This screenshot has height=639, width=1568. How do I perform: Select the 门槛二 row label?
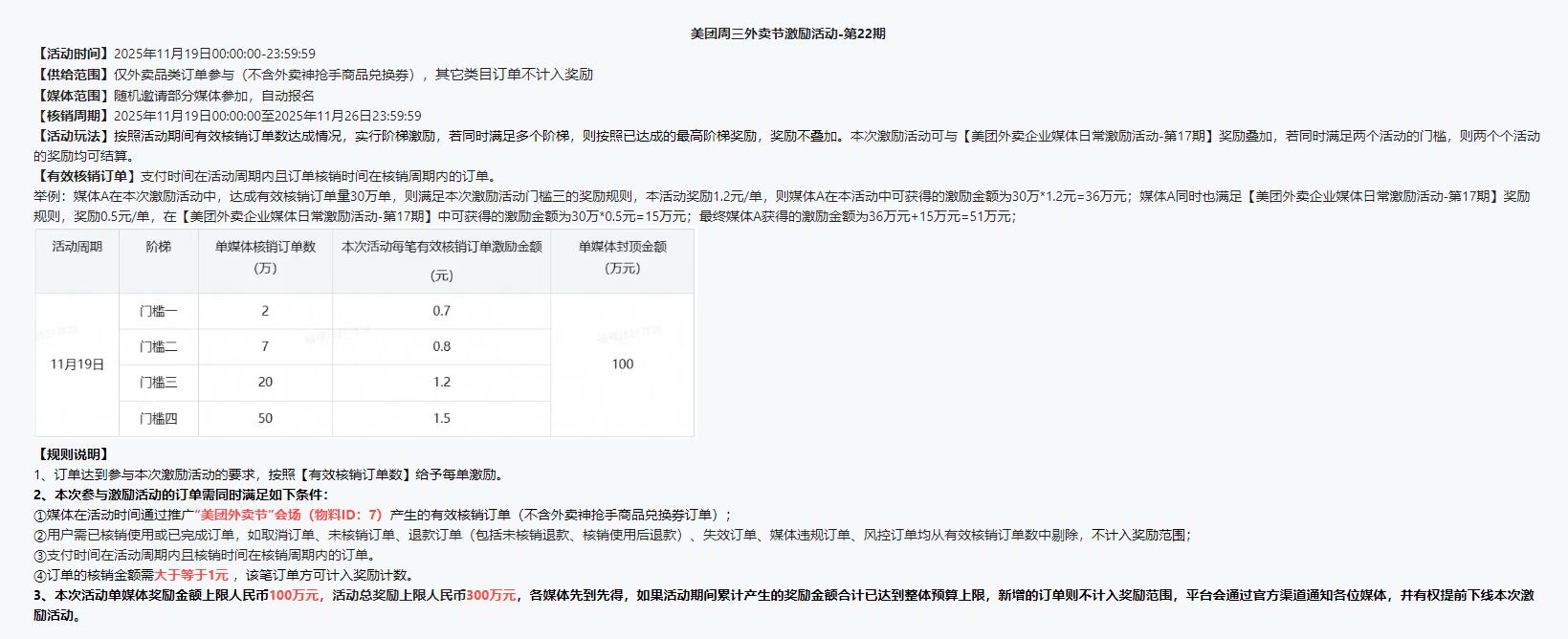[159, 346]
